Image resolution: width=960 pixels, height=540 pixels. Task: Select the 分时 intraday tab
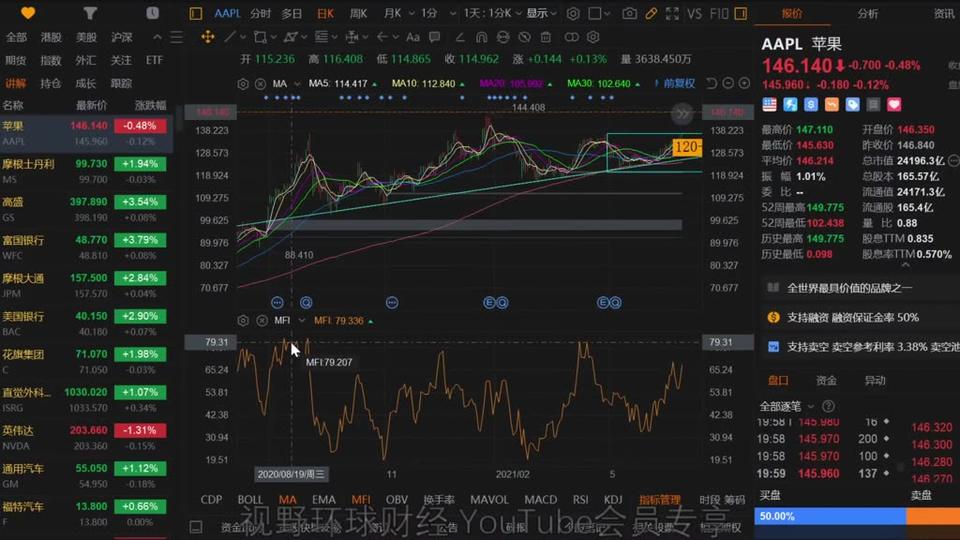pos(260,13)
